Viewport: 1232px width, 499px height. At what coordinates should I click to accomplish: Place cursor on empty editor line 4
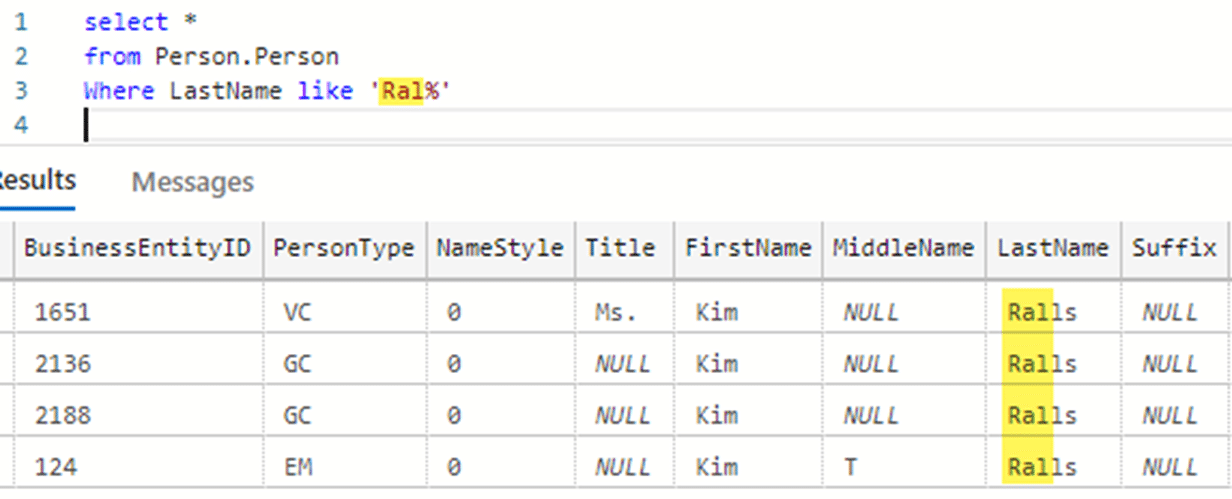[300, 125]
